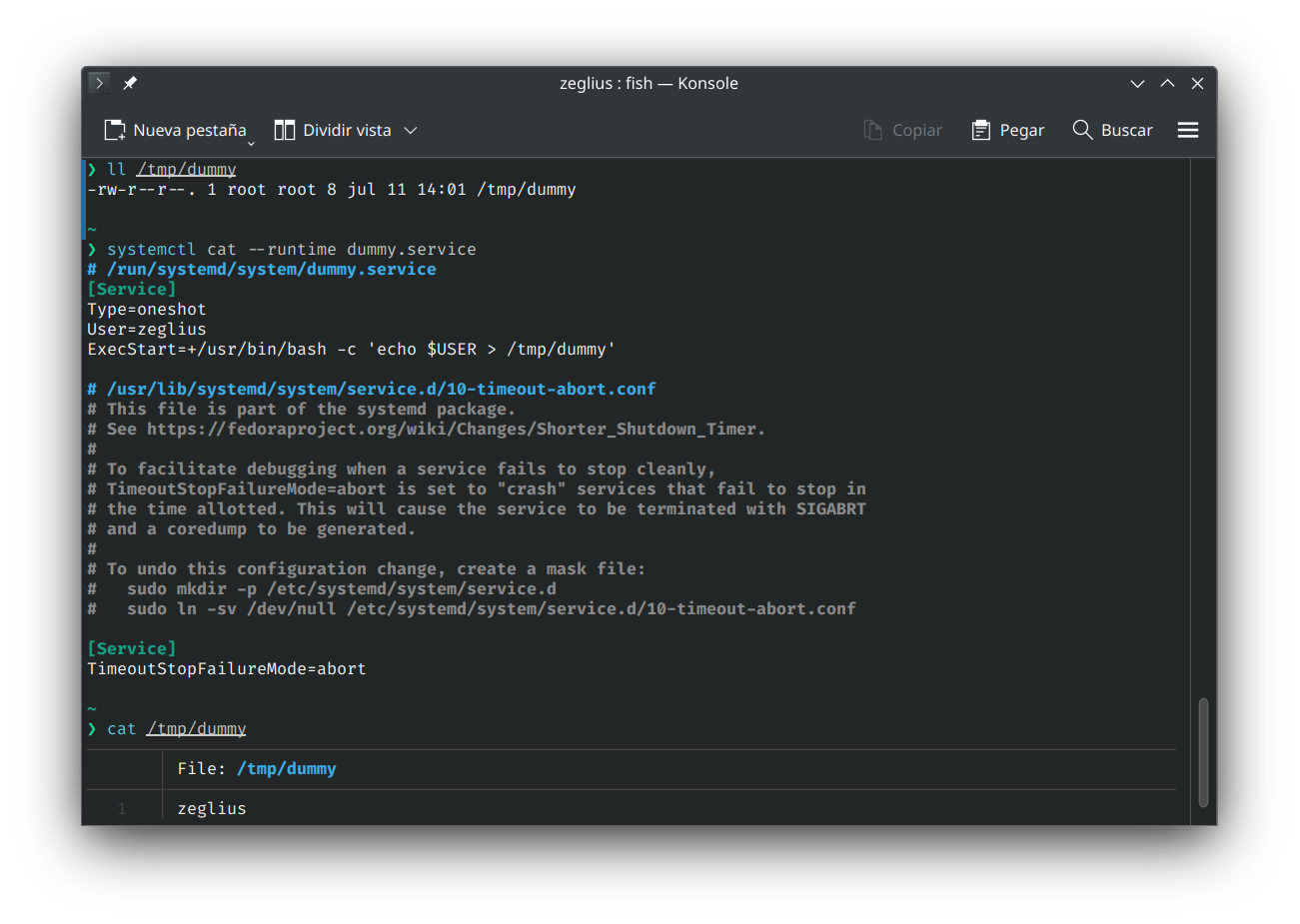The height and width of the screenshot is (924, 1300).
Task: Select the zeglius : fish tab title
Action: (650, 83)
